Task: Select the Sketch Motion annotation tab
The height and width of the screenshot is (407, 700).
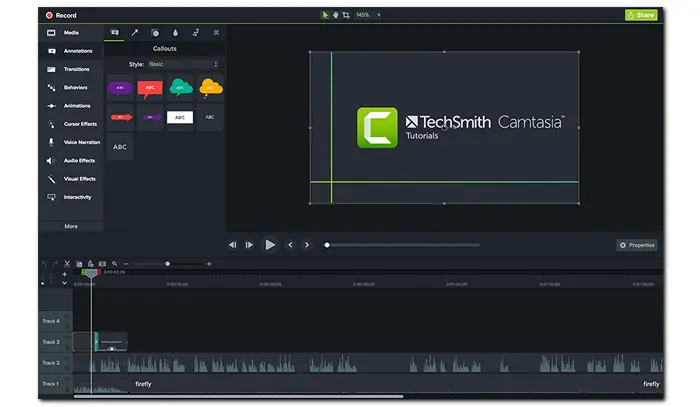Action: click(x=196, y=33)
